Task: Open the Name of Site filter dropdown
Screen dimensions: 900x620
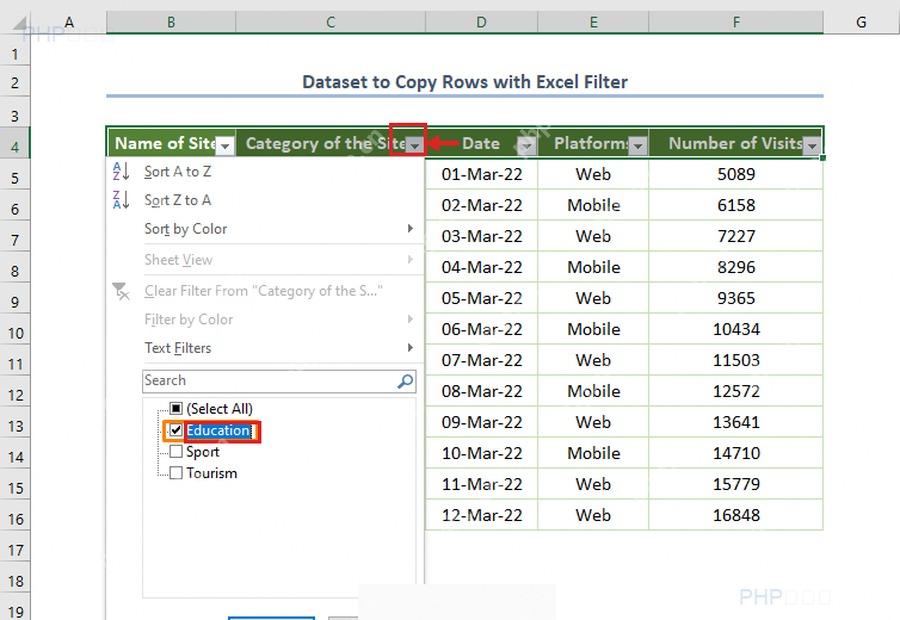Action: click(226, 146)
